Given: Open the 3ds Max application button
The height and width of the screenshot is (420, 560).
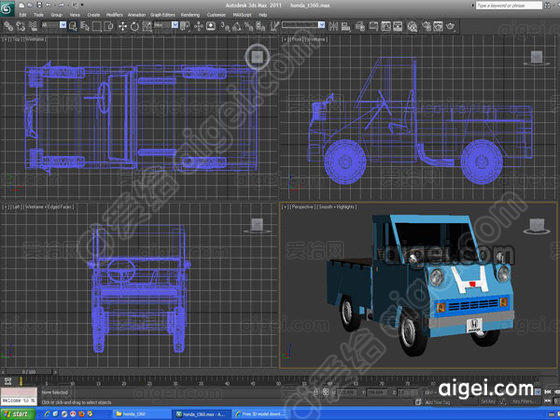Looking at the screenshot, I should [7, 8].
